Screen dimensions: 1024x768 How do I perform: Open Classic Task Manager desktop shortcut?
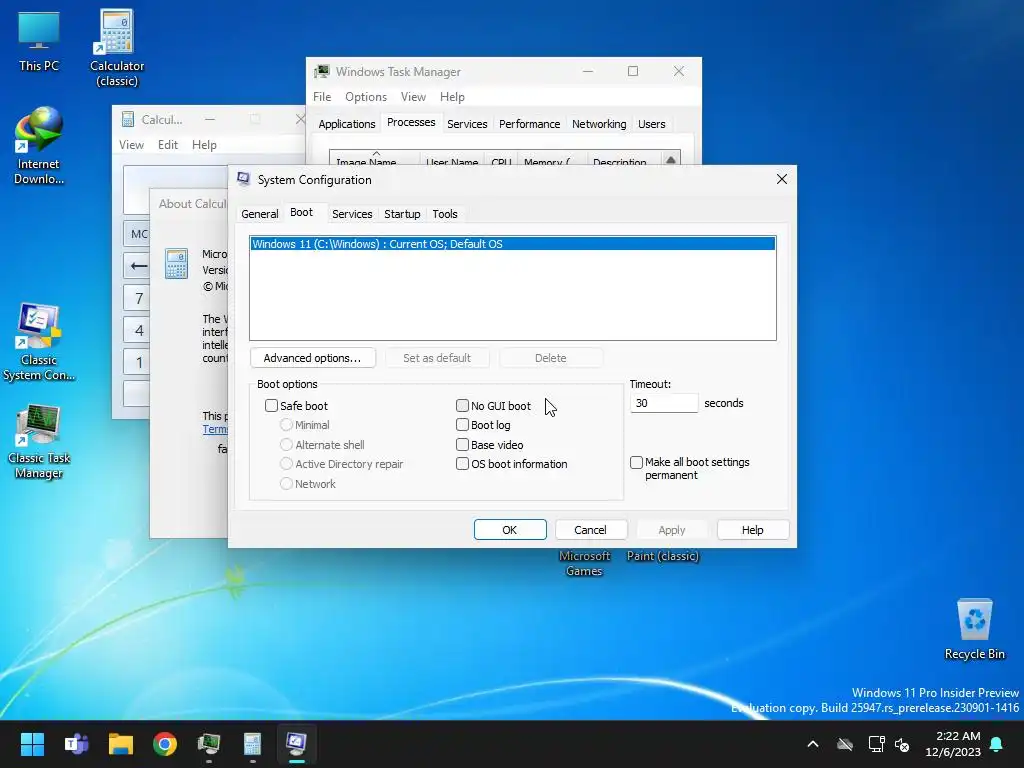(x=39, y=441)
